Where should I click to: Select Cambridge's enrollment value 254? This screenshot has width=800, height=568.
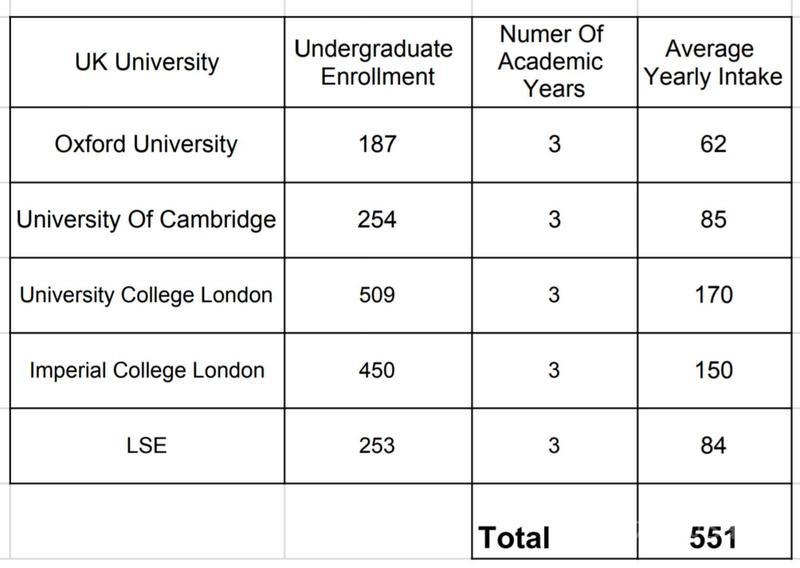(376, 219)
